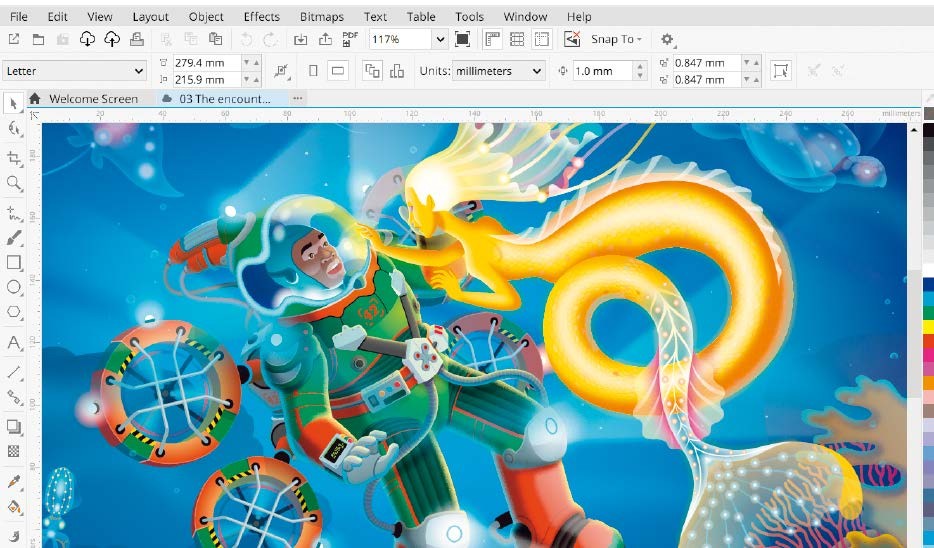This screenshot has width=934, height=548.
Task: Open the 117% zoom level dropdown
Action: 440,39
